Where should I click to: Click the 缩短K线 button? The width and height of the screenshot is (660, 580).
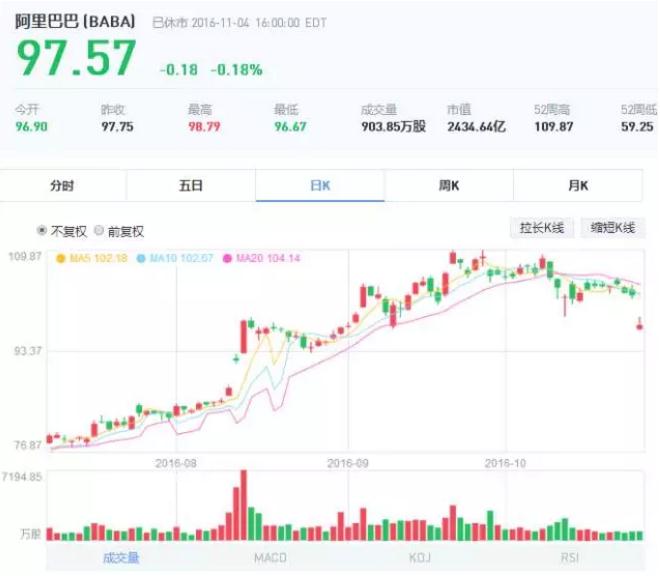point(612,228)
